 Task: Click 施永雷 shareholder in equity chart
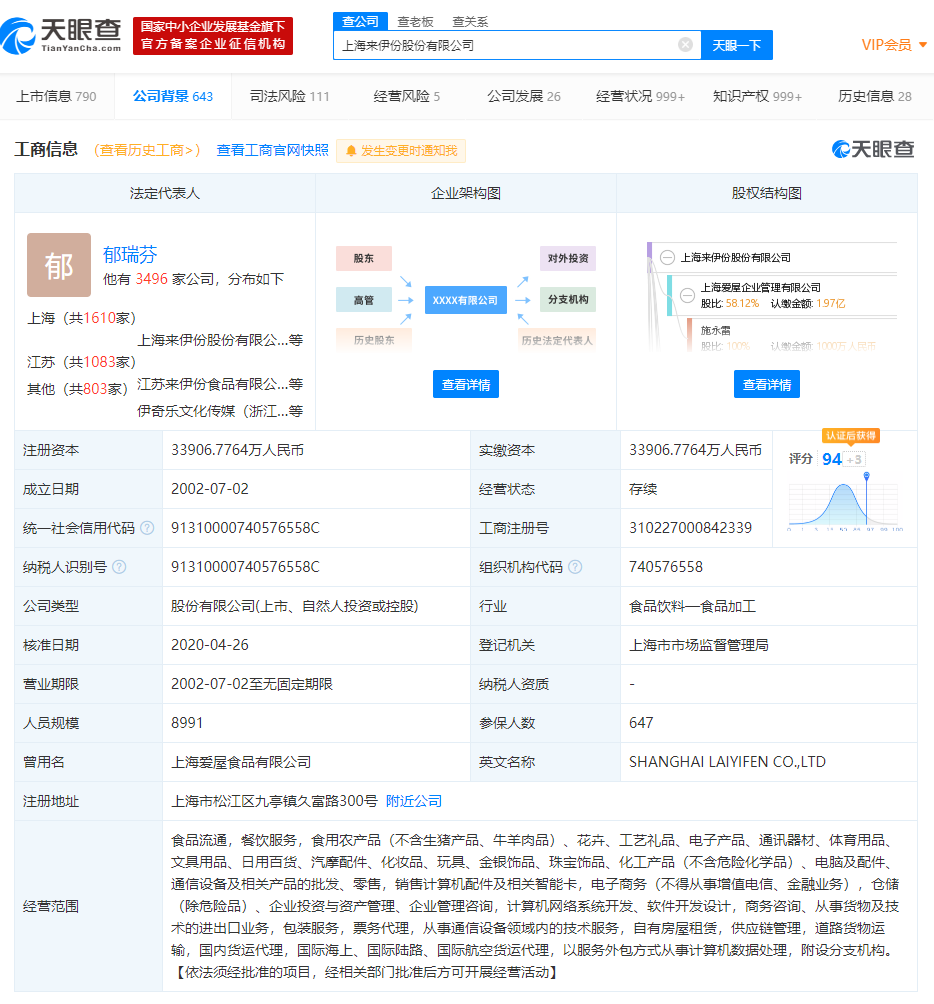(x=716, y=330)
